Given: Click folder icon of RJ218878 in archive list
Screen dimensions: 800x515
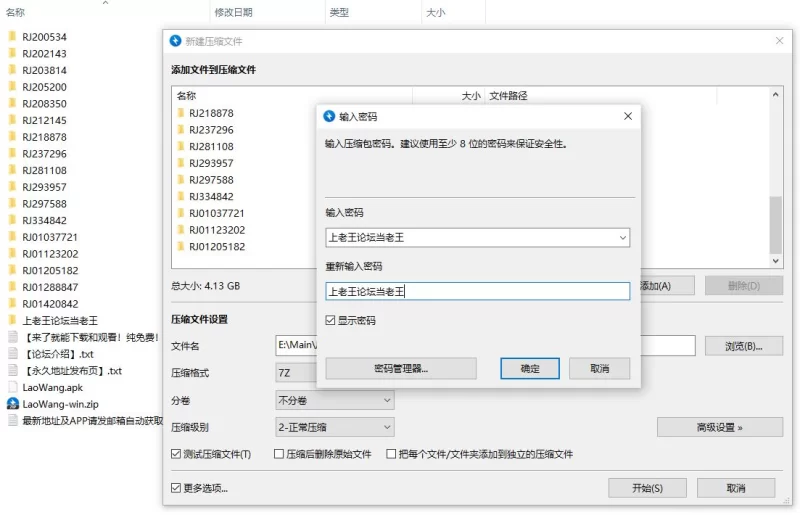Looking at the screenshot, I should [x=181, y=113].
